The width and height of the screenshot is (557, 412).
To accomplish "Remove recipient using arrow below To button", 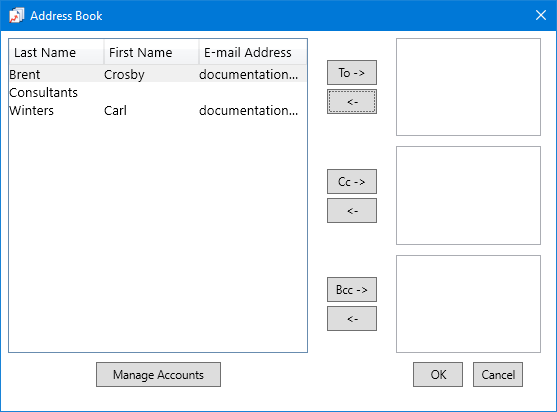I will [x=352, y=102].
